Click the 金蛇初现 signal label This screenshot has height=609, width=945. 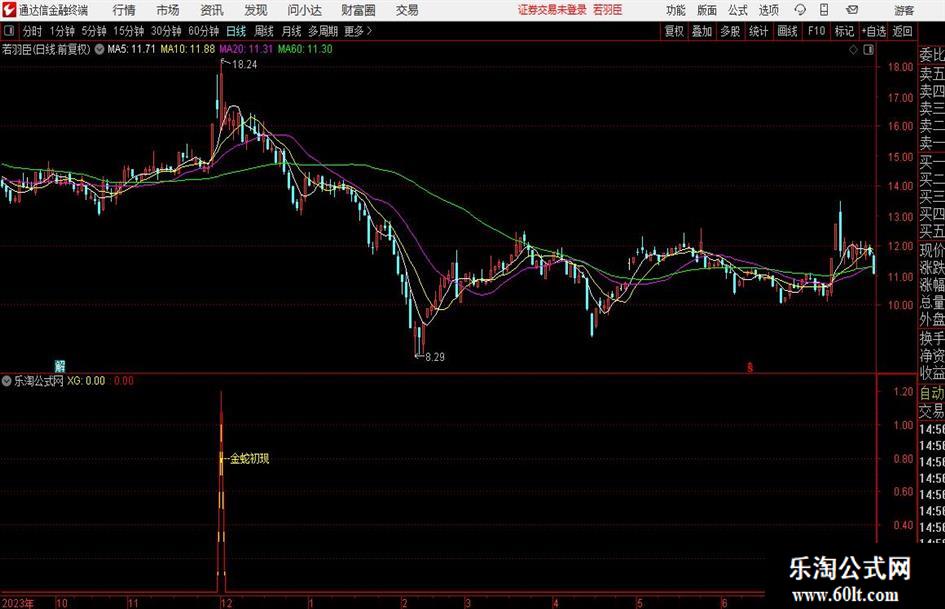250,459
